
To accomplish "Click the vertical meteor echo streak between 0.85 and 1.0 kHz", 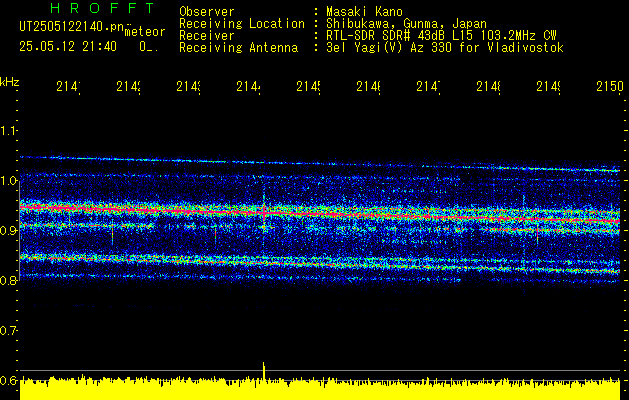I will click(264, 219).
